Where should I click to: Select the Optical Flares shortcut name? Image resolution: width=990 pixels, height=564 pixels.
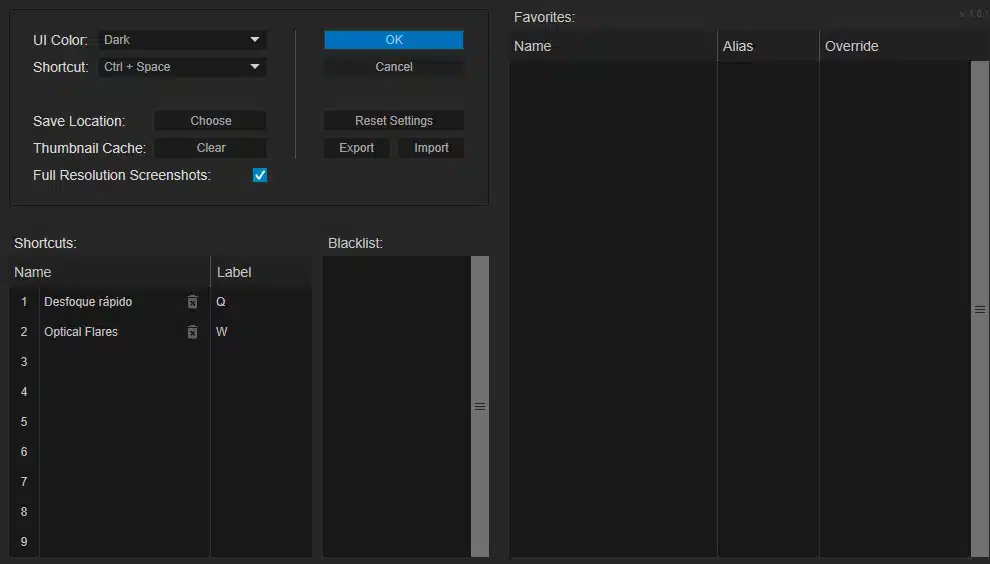[82, 332]
